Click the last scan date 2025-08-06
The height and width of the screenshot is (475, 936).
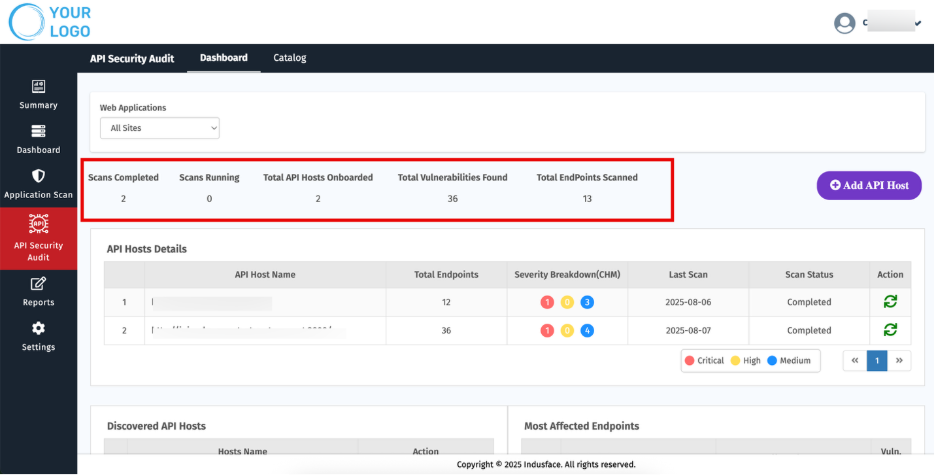pos(688,303)
